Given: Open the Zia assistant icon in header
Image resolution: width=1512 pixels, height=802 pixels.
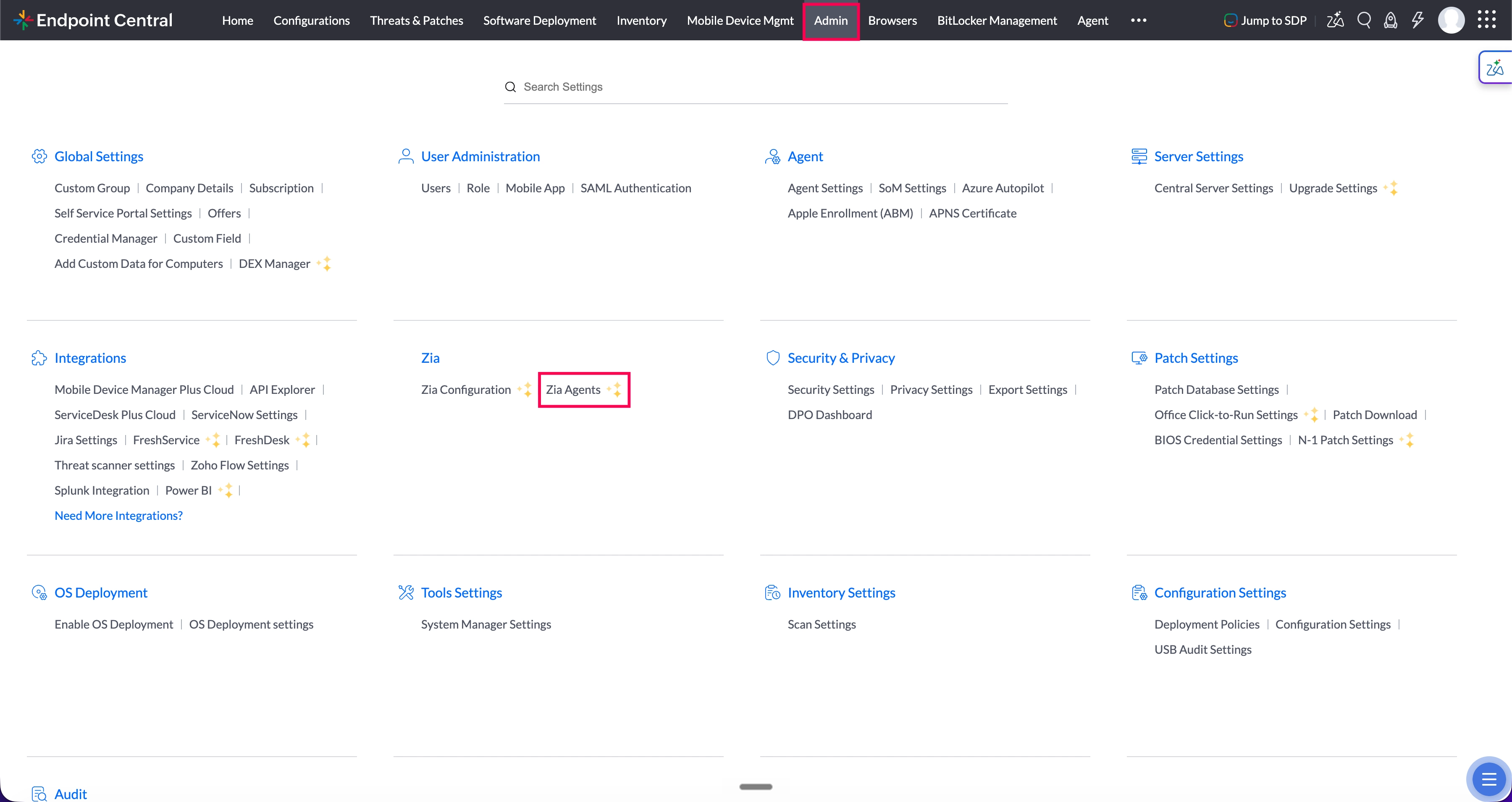Looking at the screenshot, I should (x=1335, y=20).
